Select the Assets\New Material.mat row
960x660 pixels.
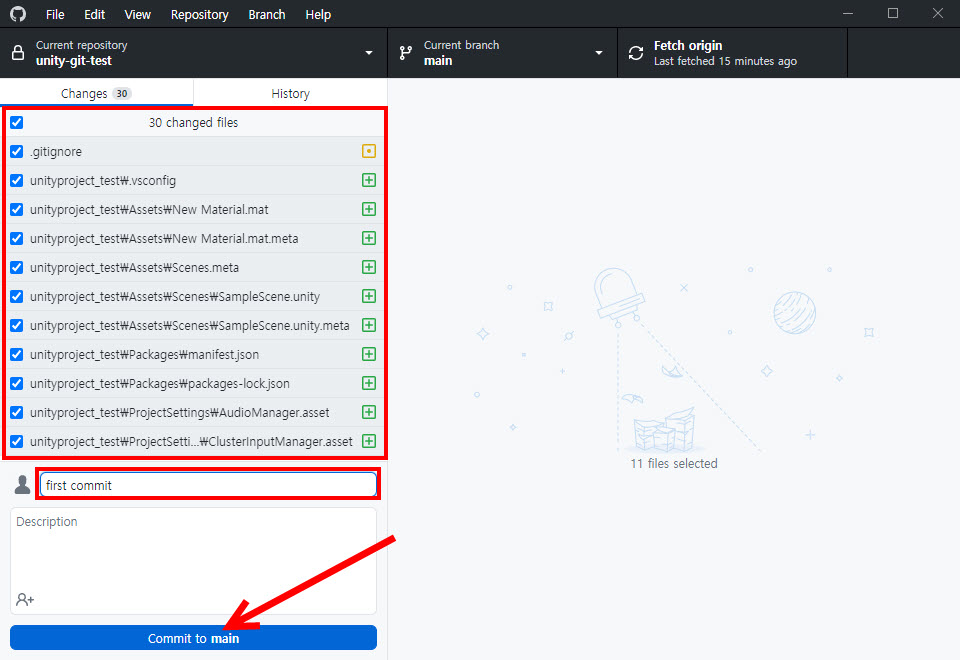point(195,209)
